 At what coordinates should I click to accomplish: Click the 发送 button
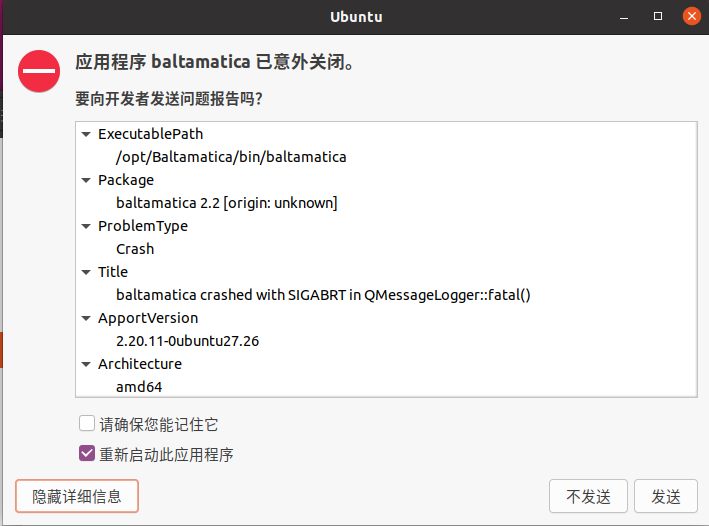pos(666,496)
